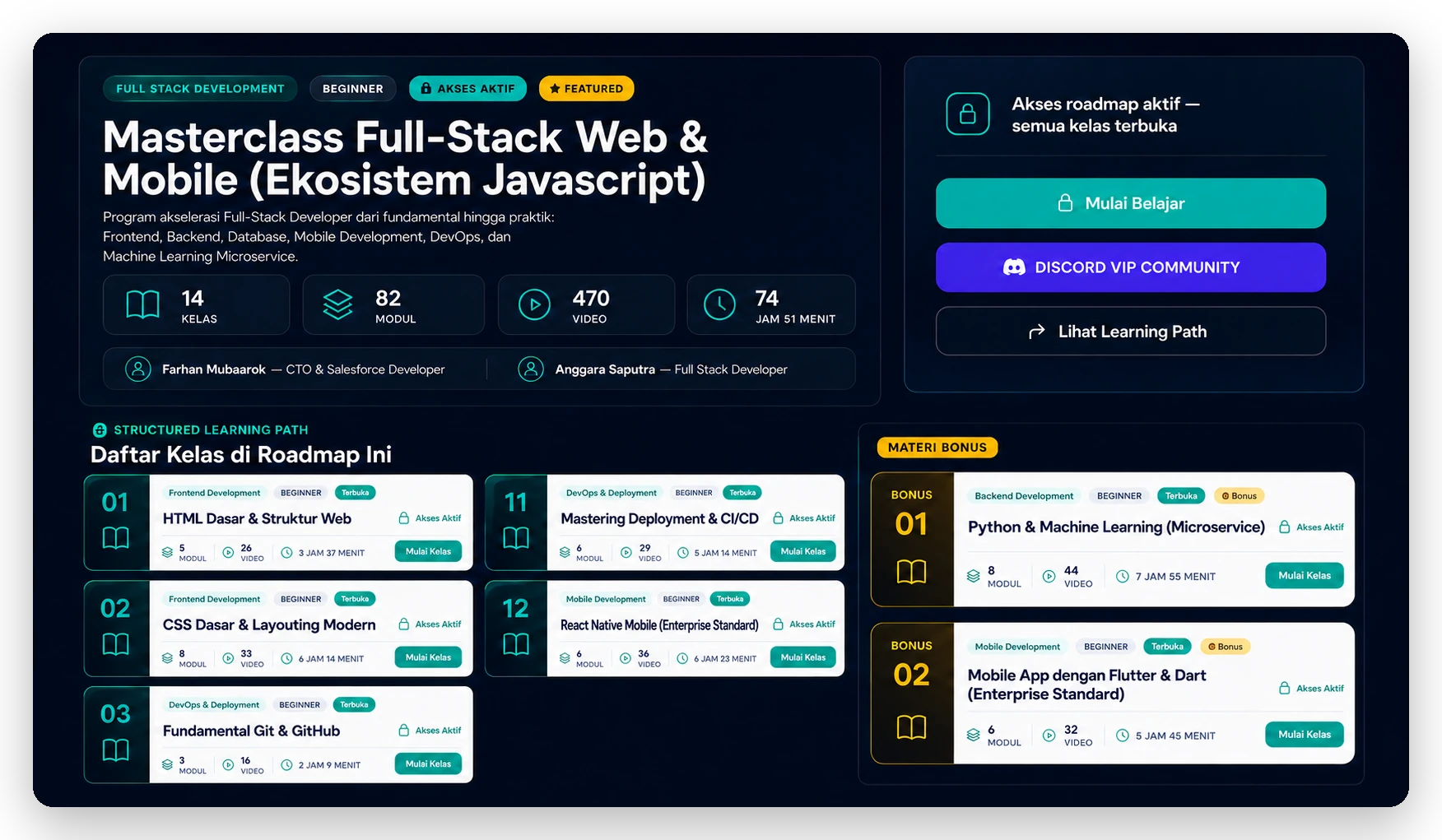This screenshot has width=1442, height=840.
Task: Start learning with Mulai Belajar button
Action: pos(1131,203)
